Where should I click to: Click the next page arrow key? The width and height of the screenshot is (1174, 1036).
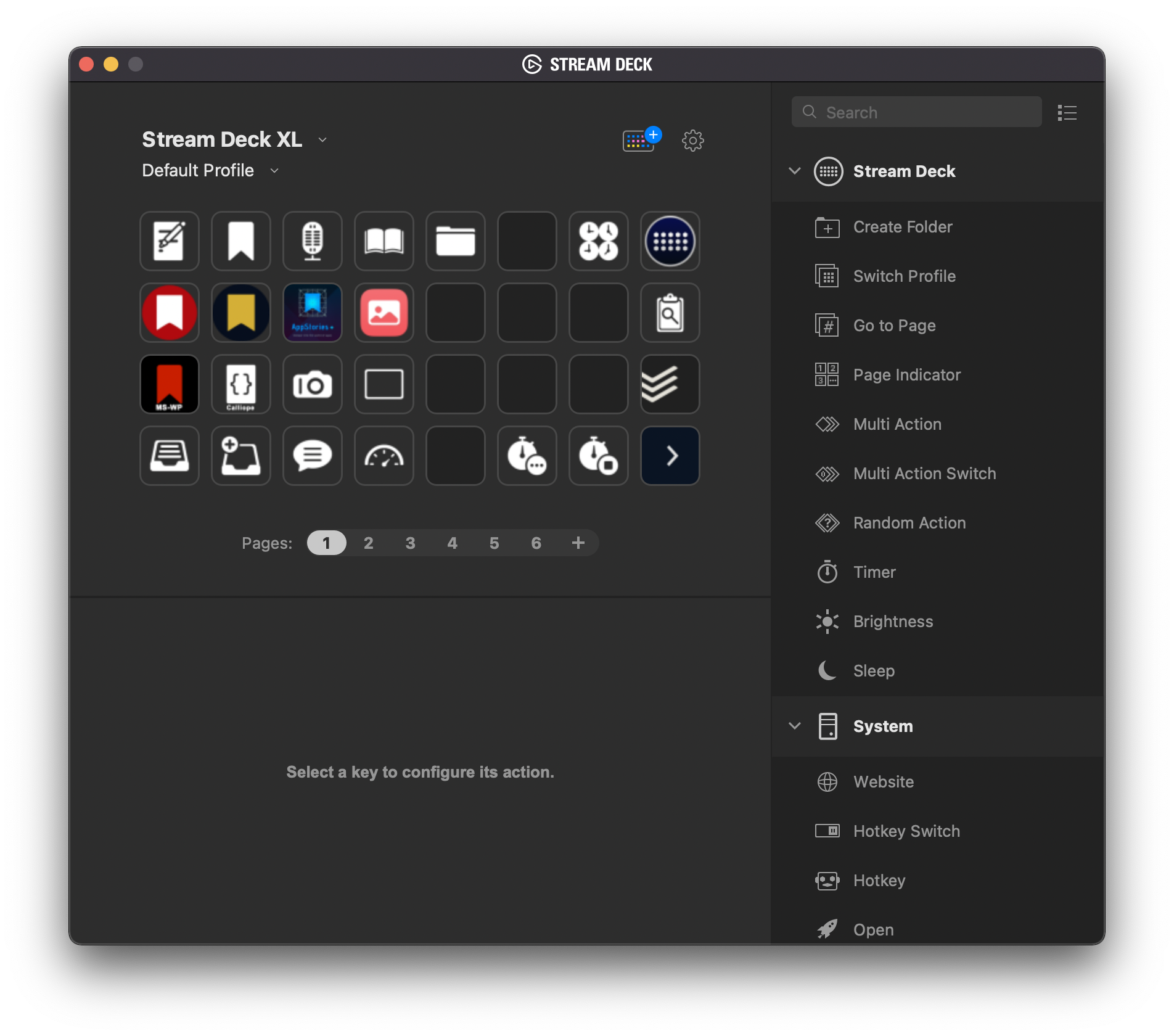pyautogui.click(x=670, y=456)
